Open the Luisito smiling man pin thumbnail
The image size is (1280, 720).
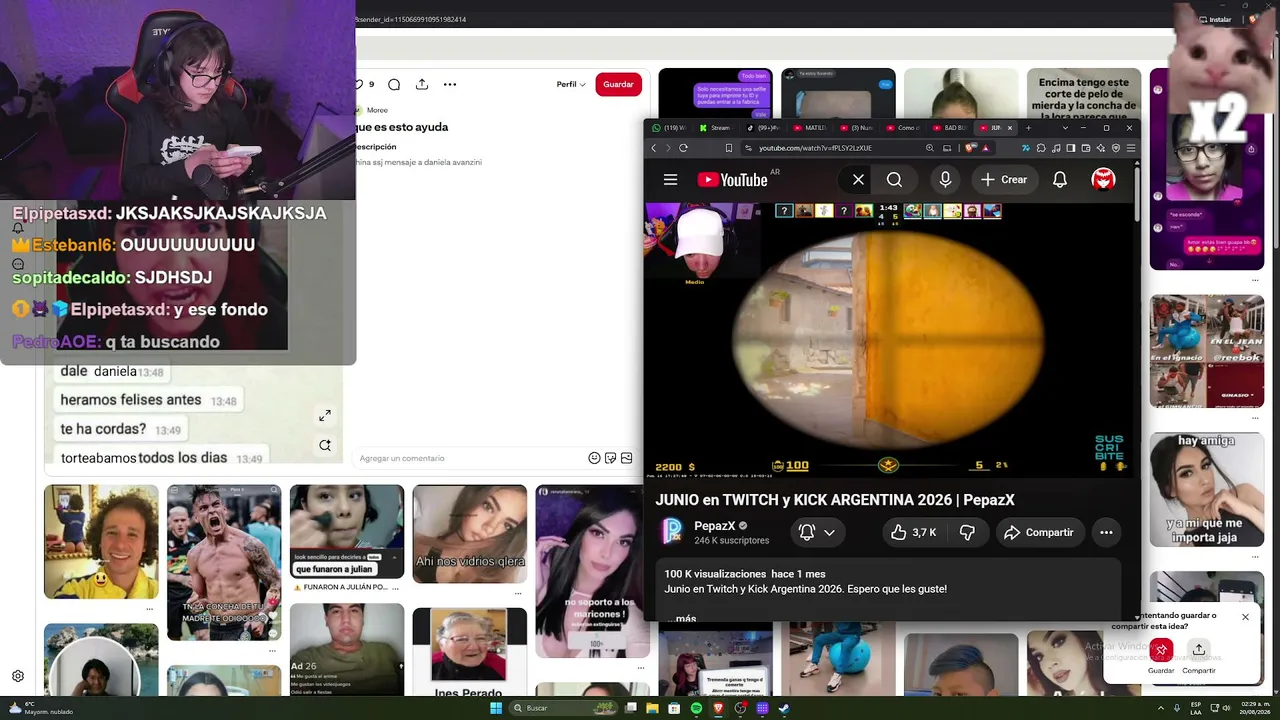tap(101, 542)
